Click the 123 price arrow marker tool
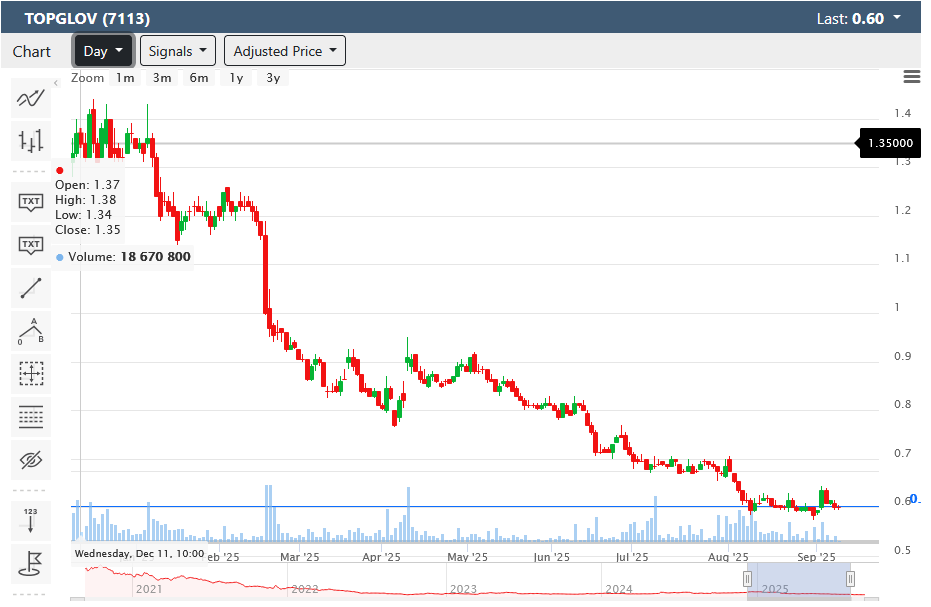Viewport: 931px width, 607px height. 31,520
